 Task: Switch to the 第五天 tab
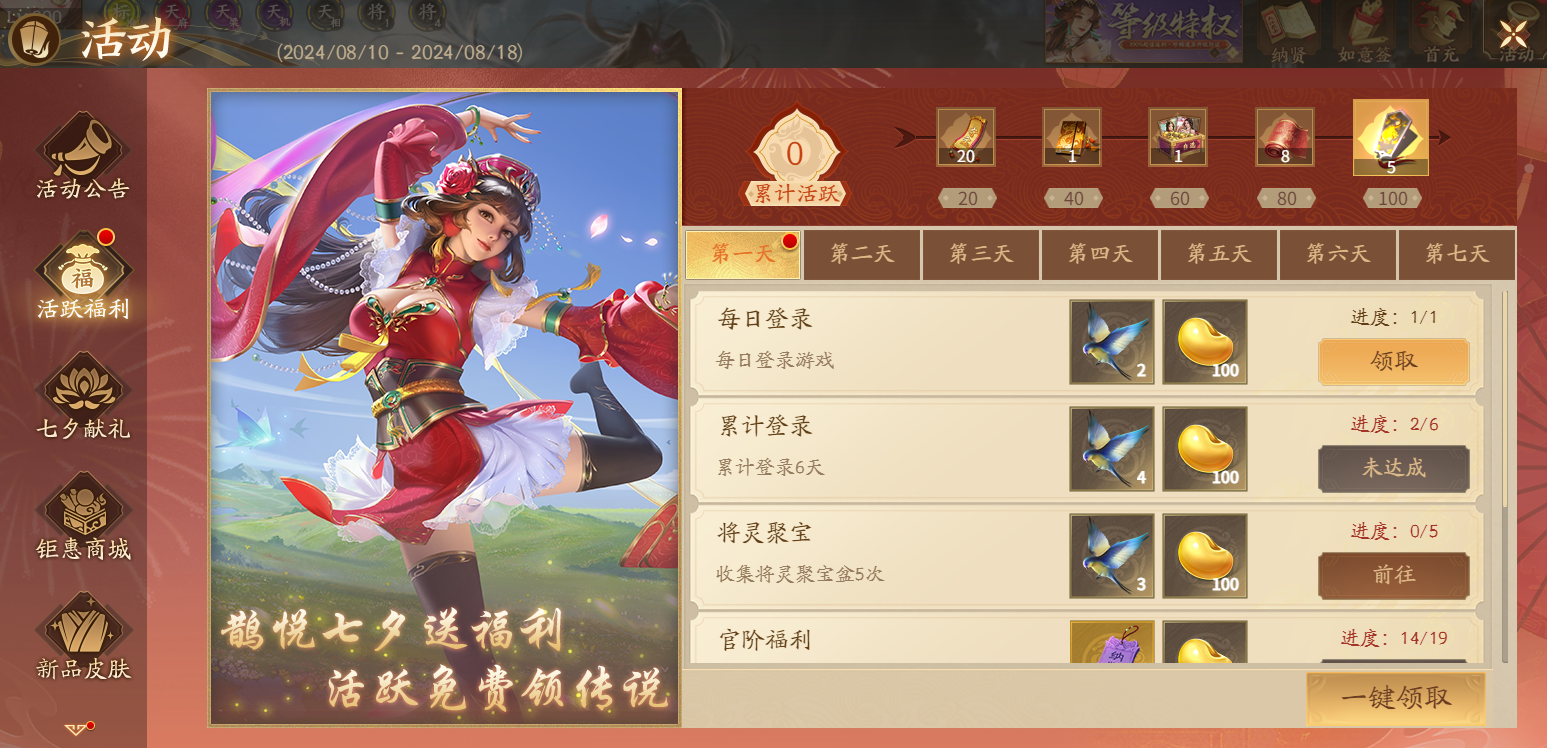click(x=1219, y=254)
